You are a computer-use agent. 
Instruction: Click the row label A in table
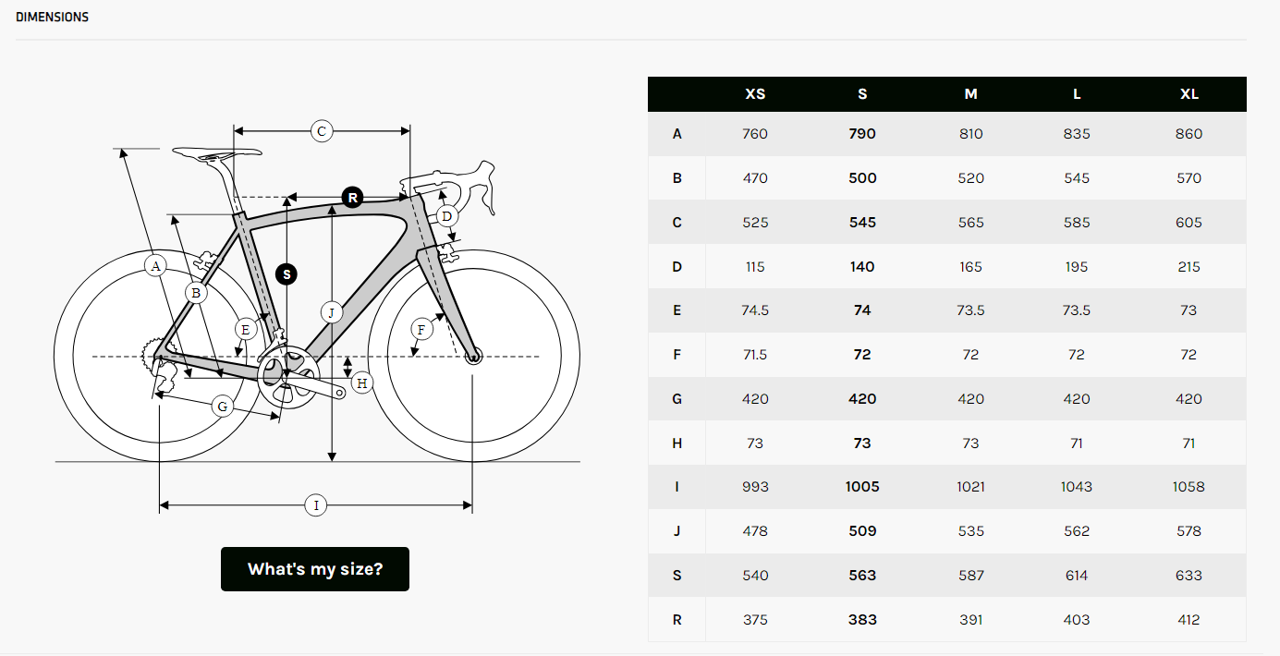677,134
